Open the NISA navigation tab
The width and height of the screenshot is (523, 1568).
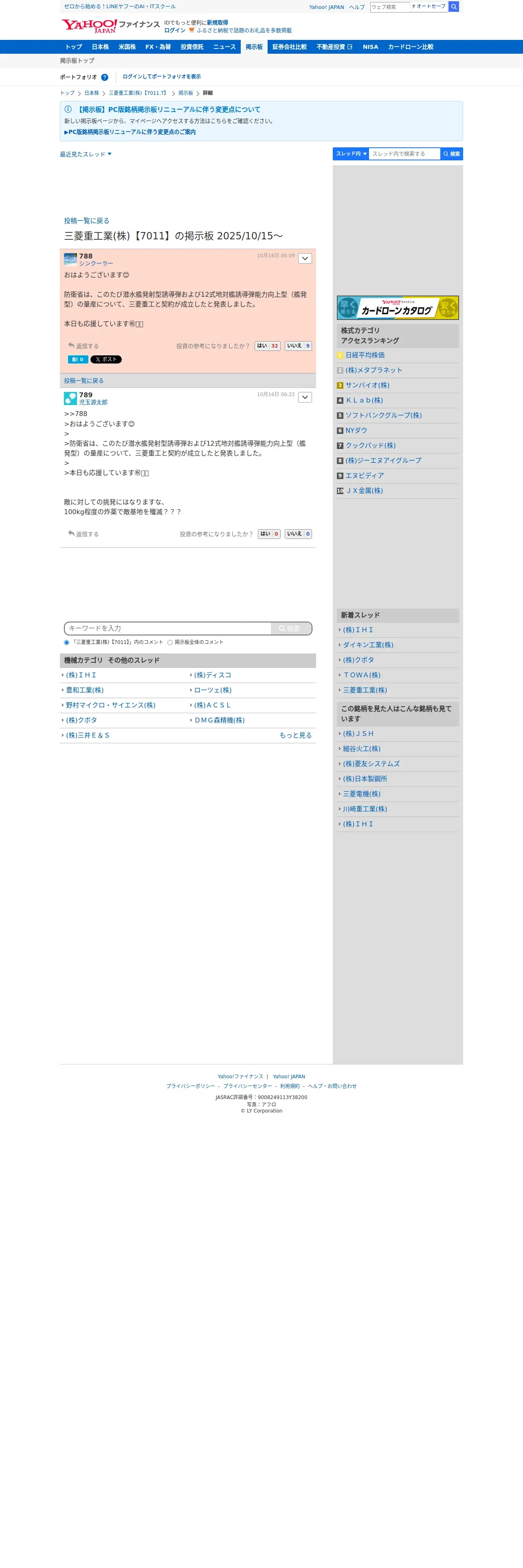(370, 47)
